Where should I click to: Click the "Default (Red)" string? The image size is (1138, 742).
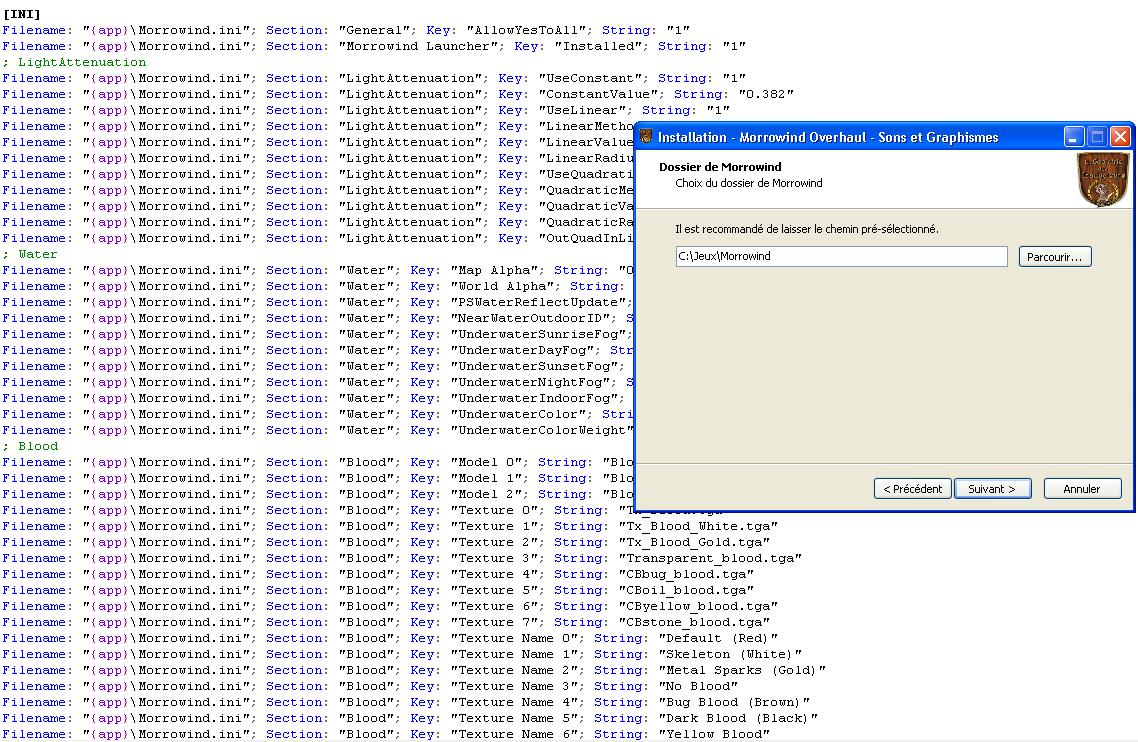tap(718, 638)
